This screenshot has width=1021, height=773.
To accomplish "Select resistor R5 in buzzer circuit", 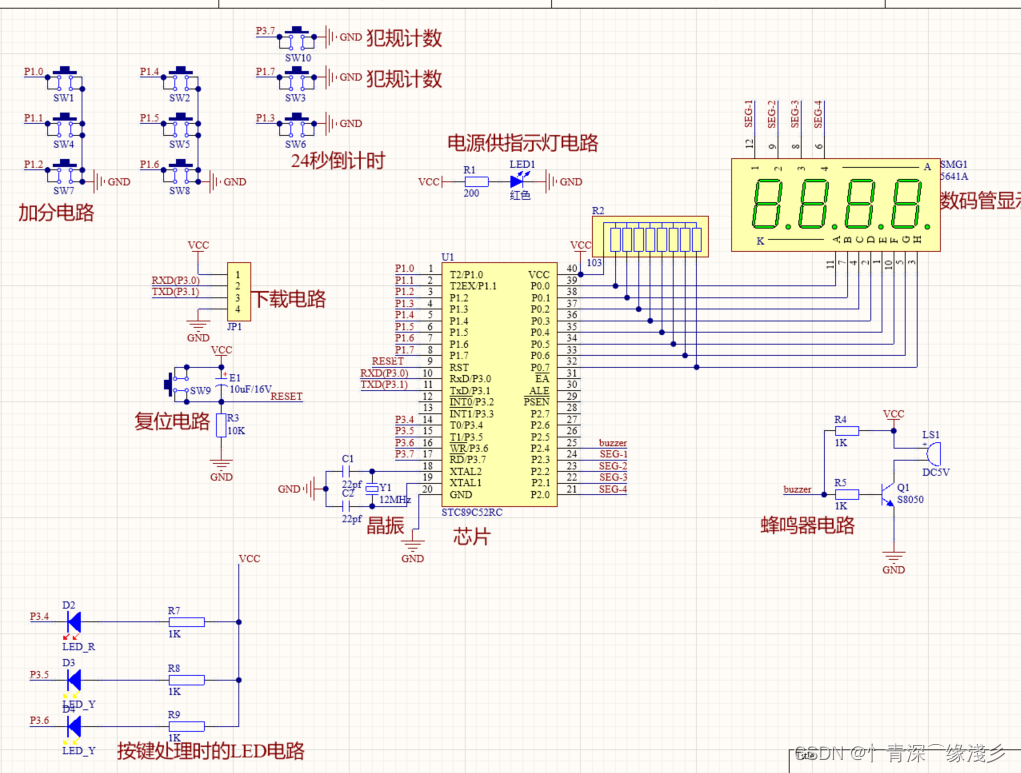I will [846, 495].
